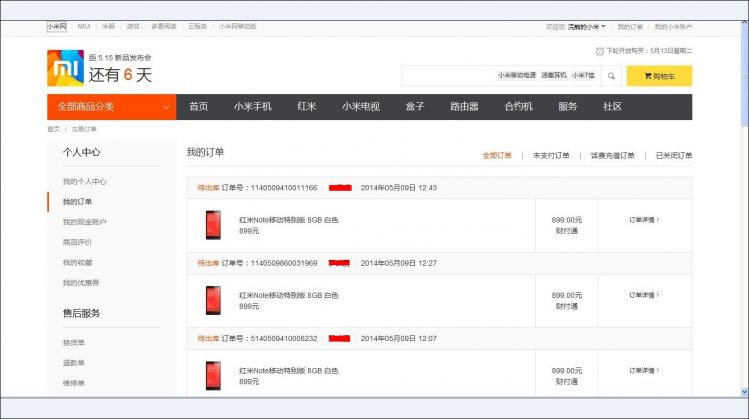Click the 云服务 link in the top bar
The image size is (749, 419).
click(x=197, y=26)
